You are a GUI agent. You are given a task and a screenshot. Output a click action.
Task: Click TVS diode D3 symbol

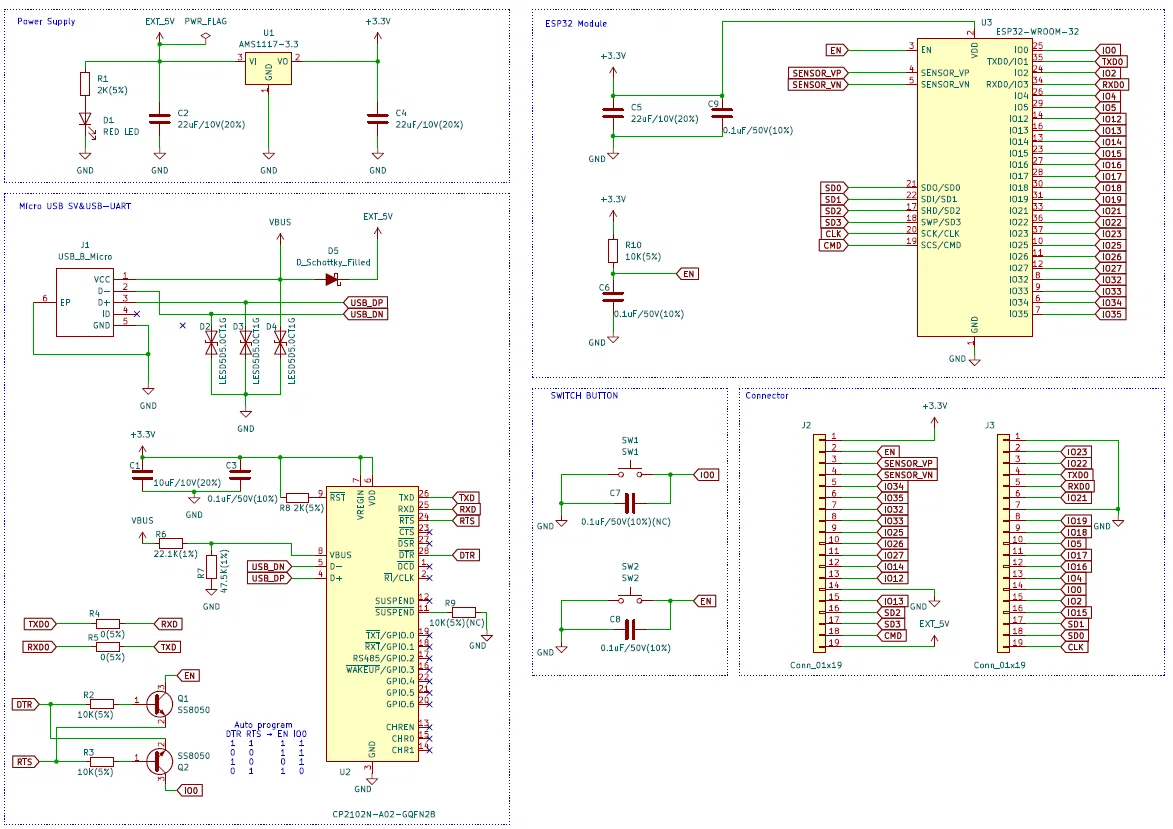(x=245, y=343)
